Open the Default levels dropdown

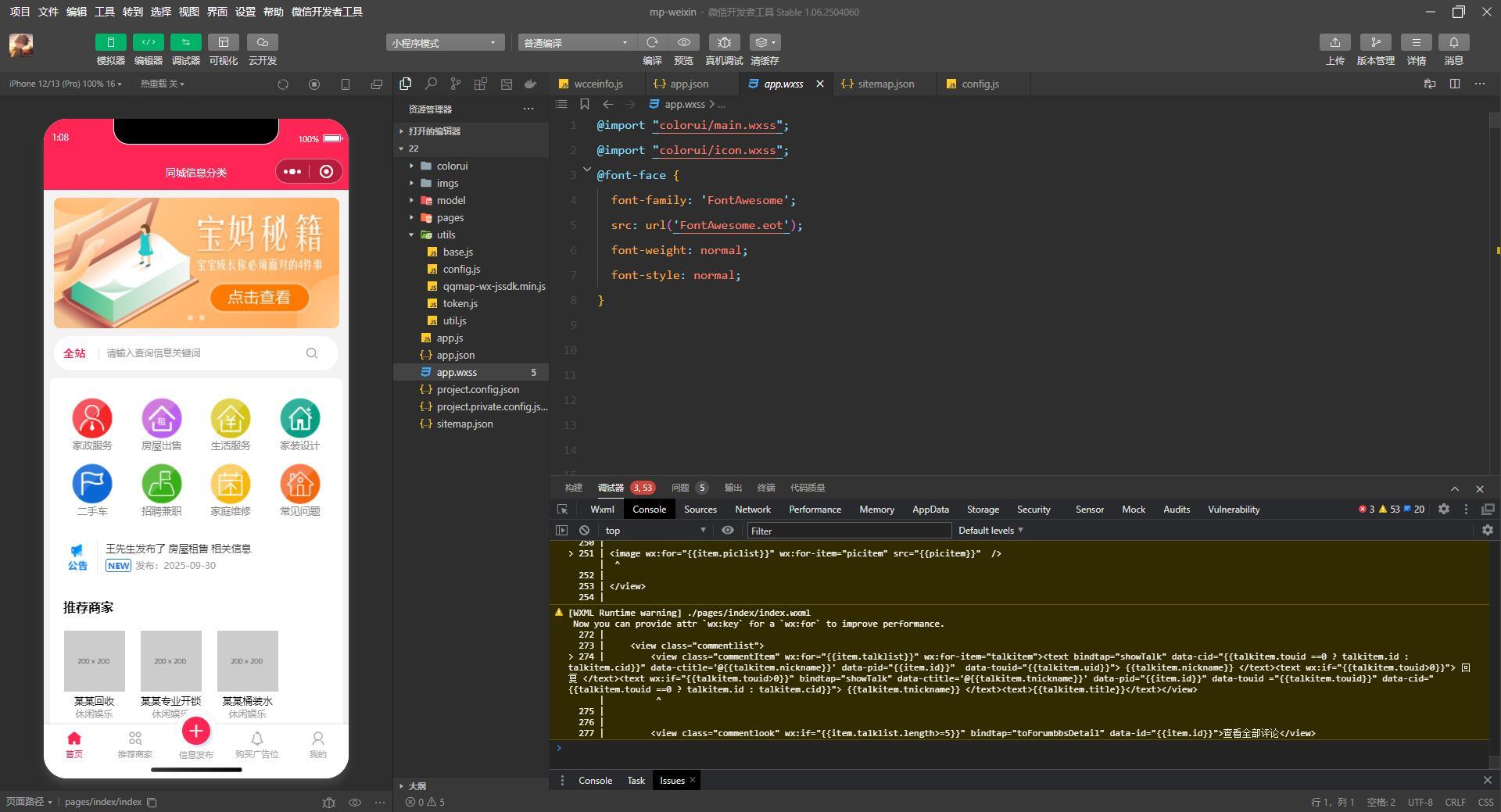(x=991, y=530)
